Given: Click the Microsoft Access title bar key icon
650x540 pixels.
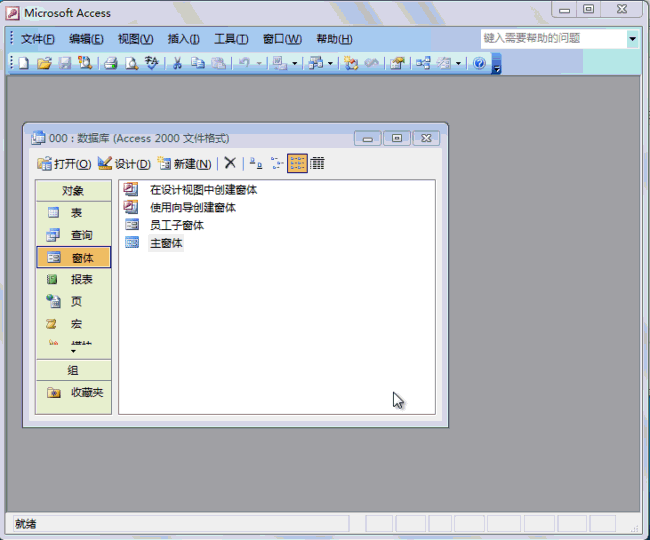Looking at the screenshot, I should pos(13,13).
